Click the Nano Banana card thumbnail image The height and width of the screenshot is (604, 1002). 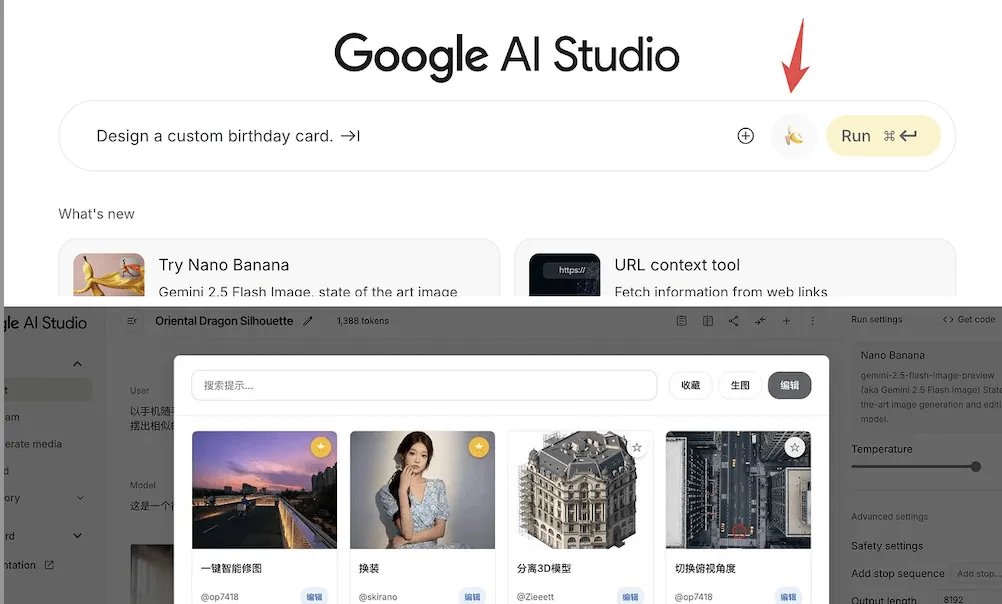click(x=109, y=275)
